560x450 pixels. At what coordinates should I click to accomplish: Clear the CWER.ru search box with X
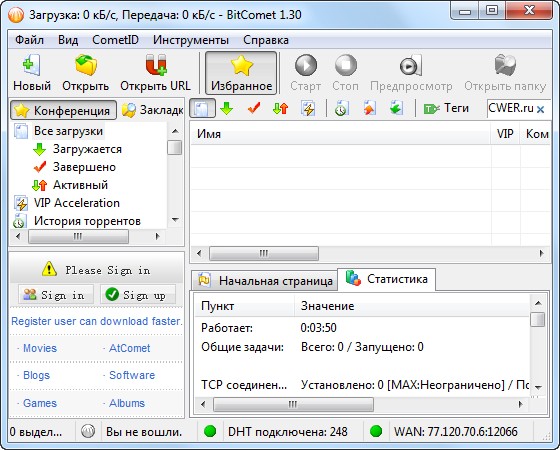pos(541,109)
